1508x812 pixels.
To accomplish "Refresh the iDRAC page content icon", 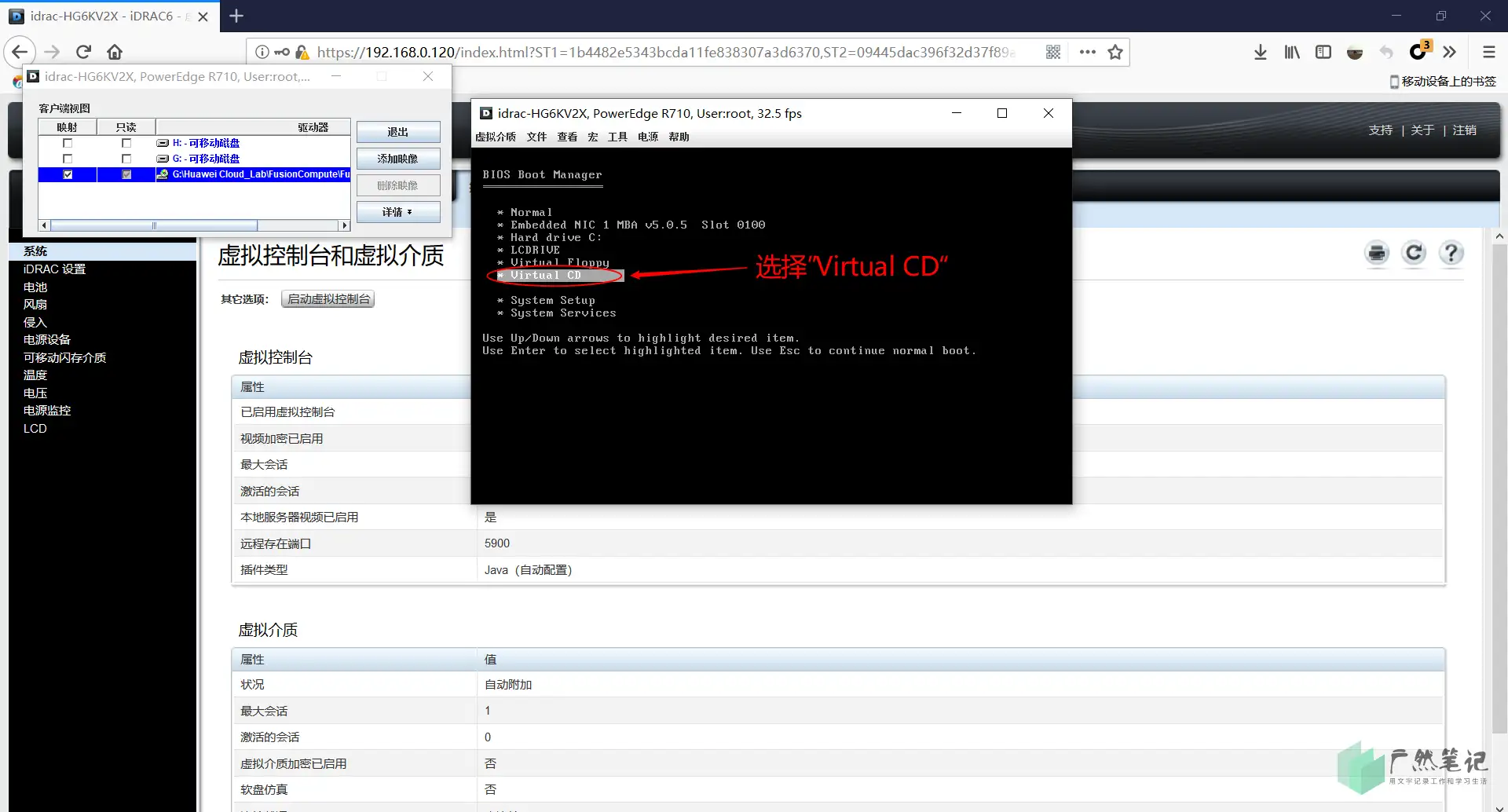I will click(x=1415, y=253).
